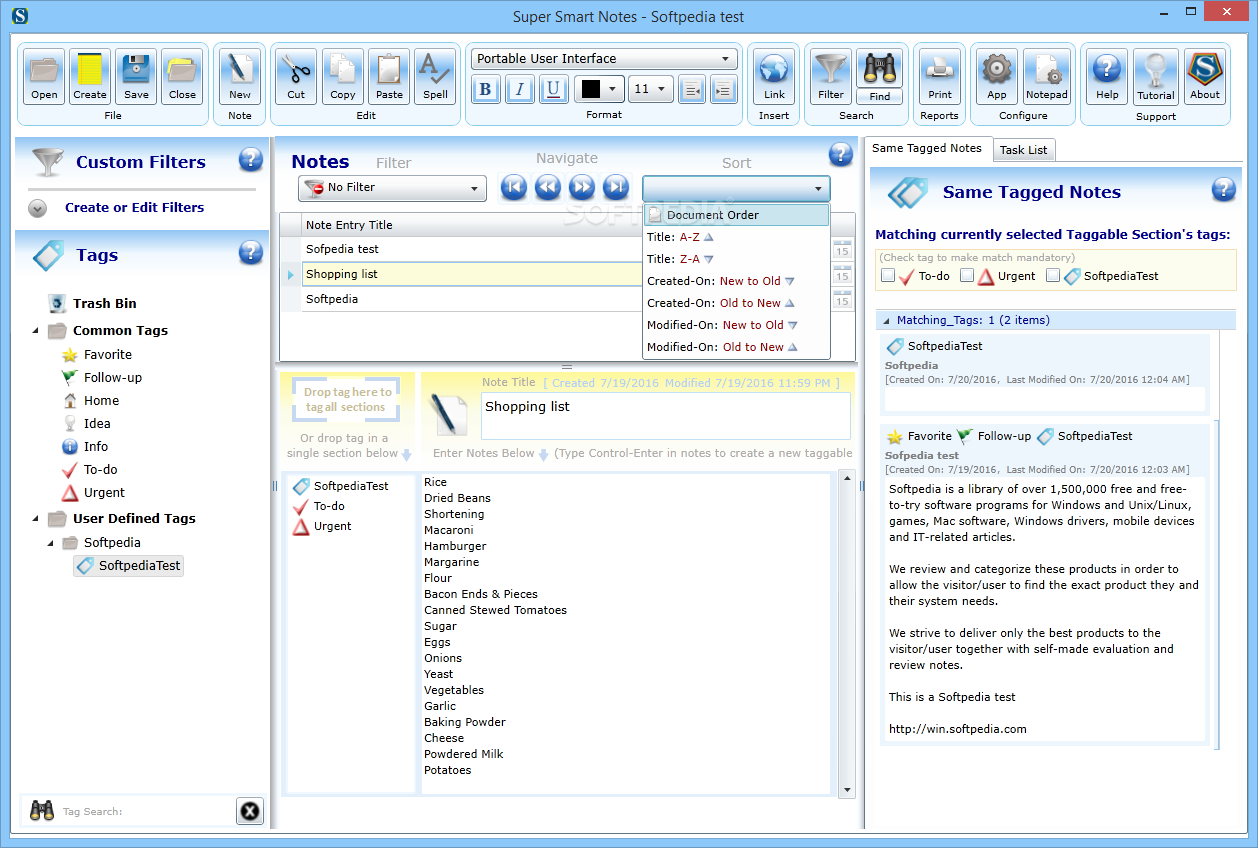Close the file using Close folder icon
This screenshot has width=1258, height=848.
tap(182, 77)
